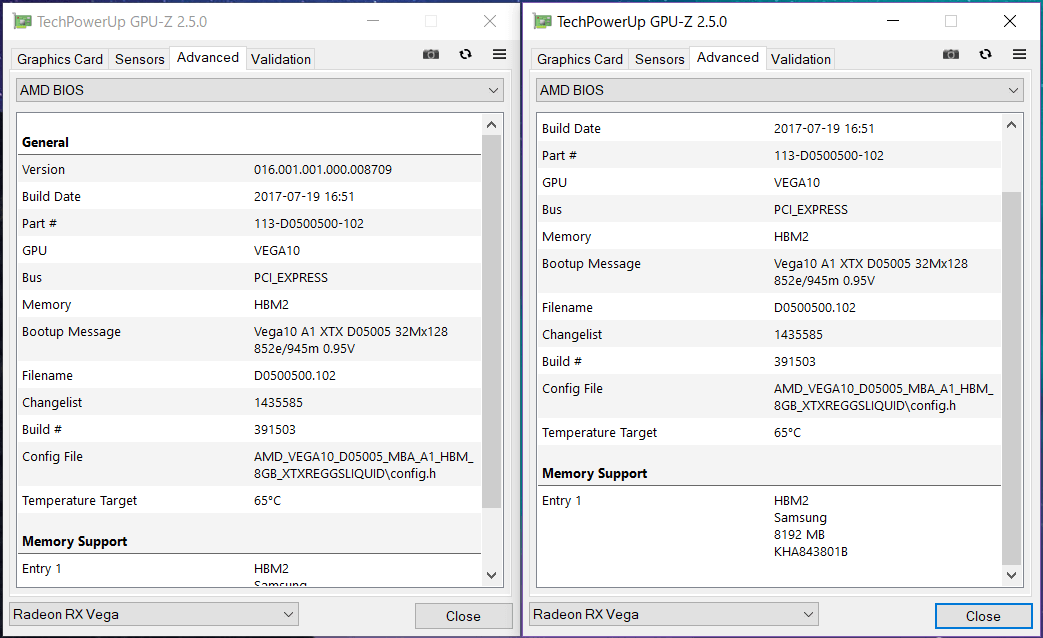Click refresh icon in right GPU-Z window
The width and height of the screenshot is (1043, 638).
[986, 55]
